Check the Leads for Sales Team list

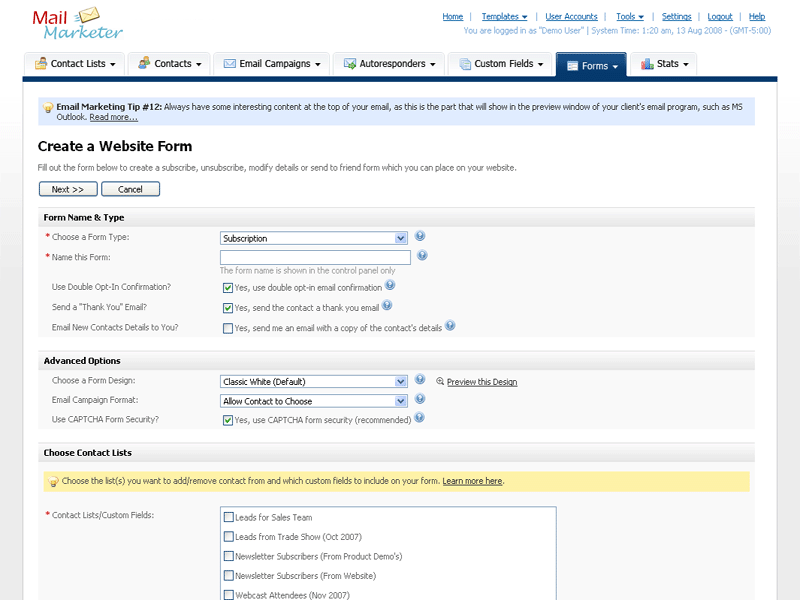click(x=229, y=518)
